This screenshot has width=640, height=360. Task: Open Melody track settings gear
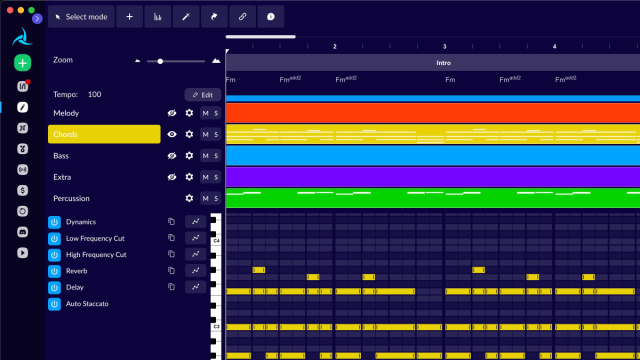point(189,113)
